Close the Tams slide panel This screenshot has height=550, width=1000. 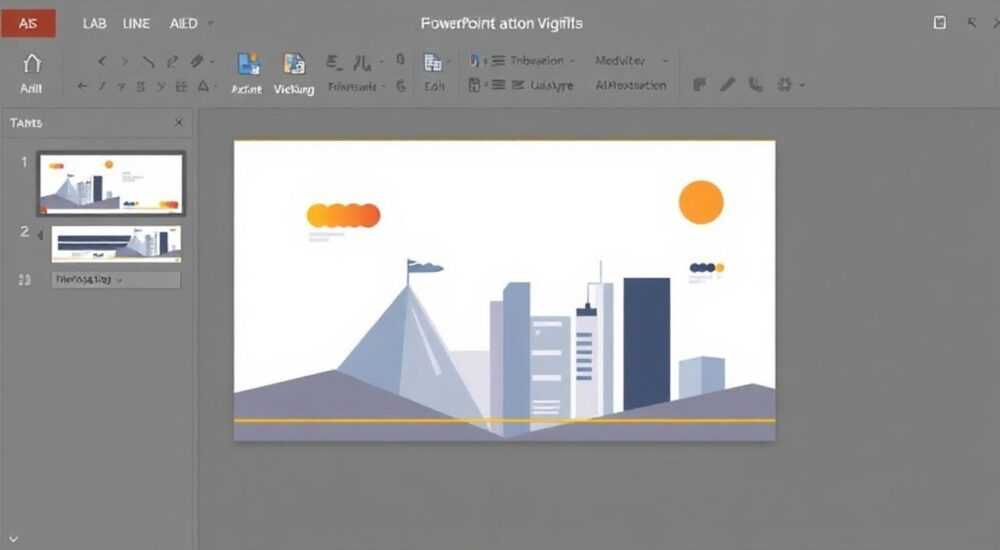179,123
